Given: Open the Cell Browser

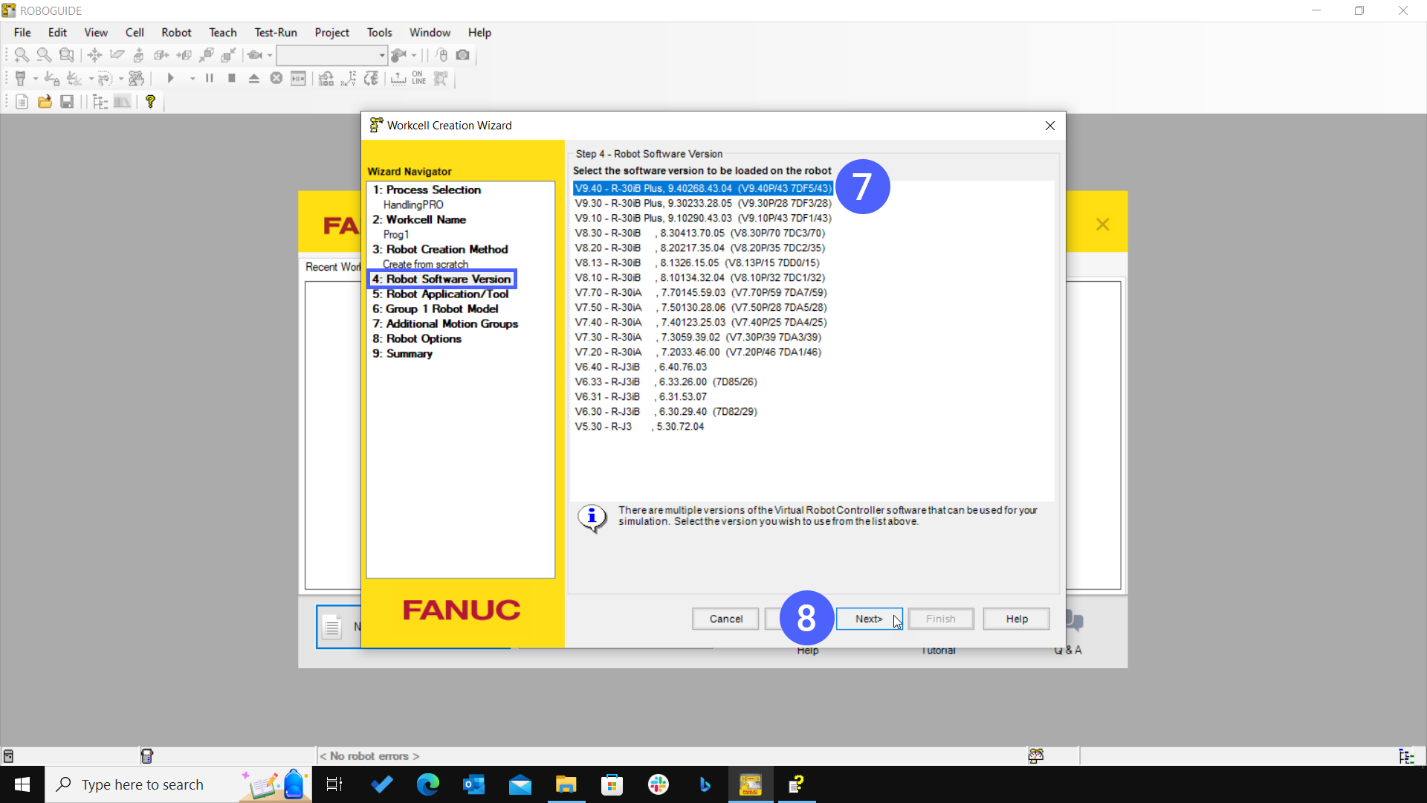Looking at the screenshot, I should 100,101.
